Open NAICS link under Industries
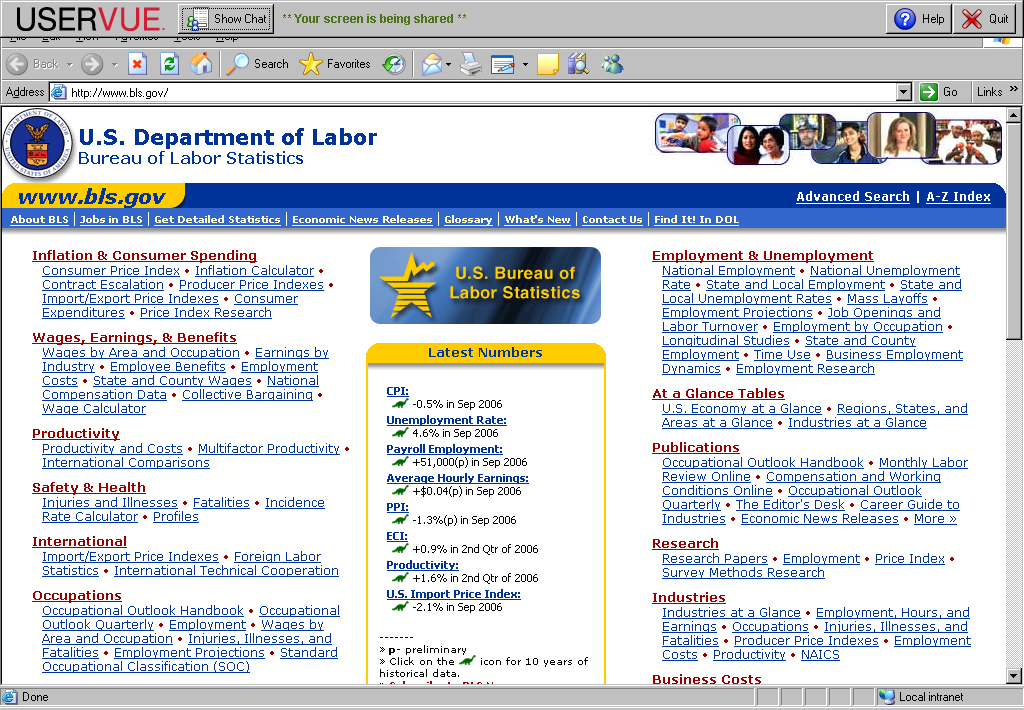This screenshot has width=1024, height=710. [x=820, y=654]
